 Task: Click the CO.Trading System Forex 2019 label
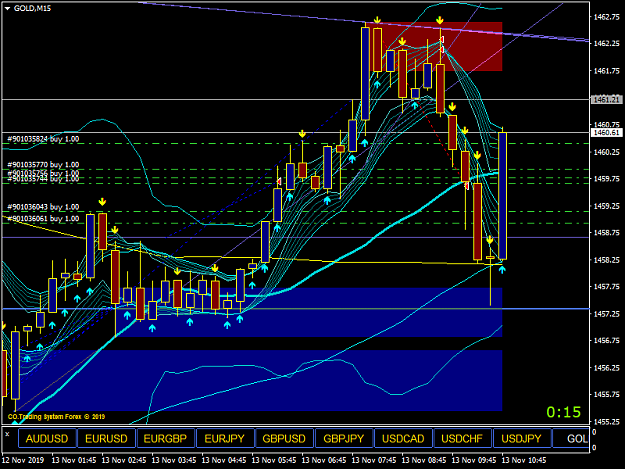coord(56,417)
